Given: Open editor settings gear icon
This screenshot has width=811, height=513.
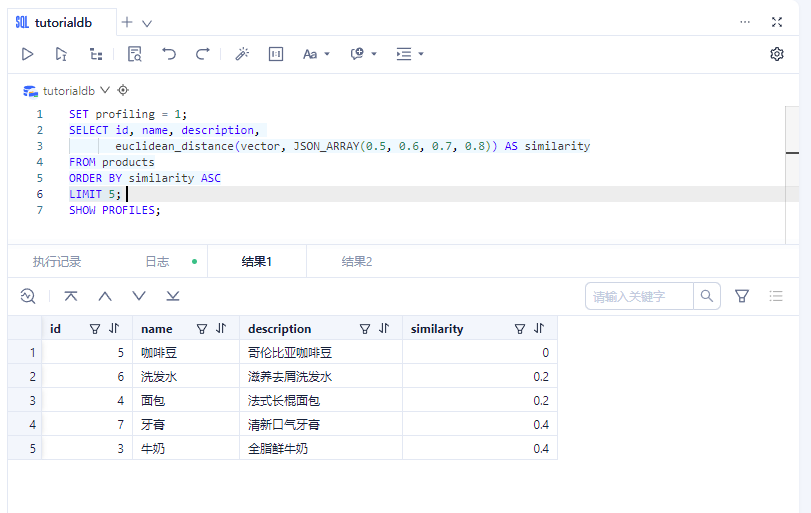Looking at the screenshot, I should point(777,54).
